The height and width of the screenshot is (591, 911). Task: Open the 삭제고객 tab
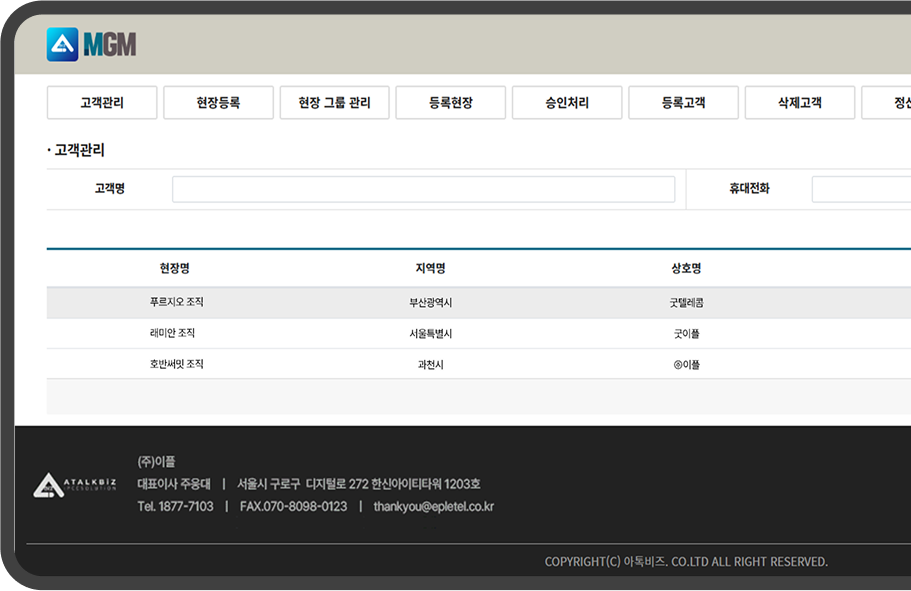click(x=799, y=103)
